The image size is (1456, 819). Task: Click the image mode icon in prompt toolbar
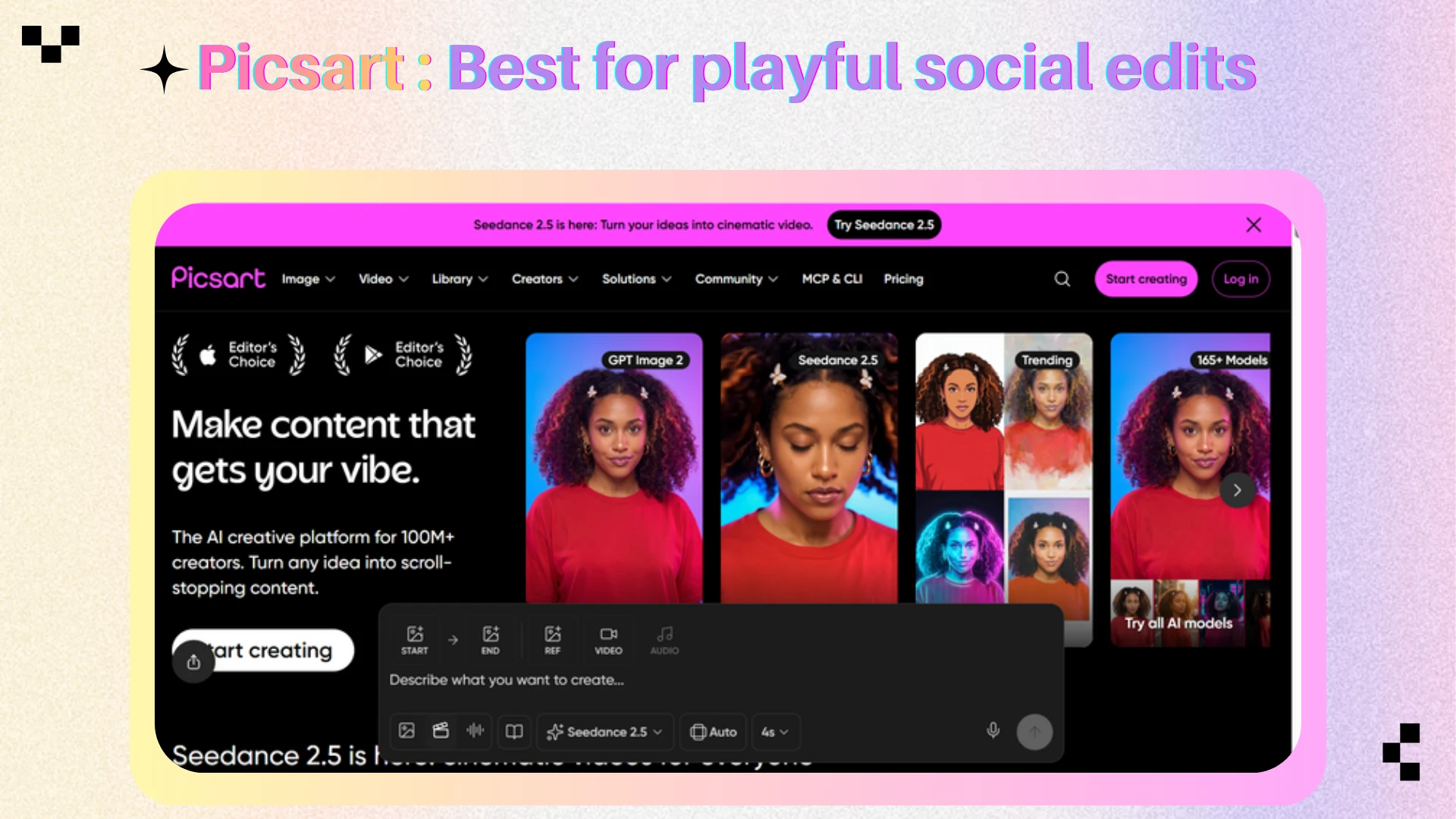[x=406, y=731]
